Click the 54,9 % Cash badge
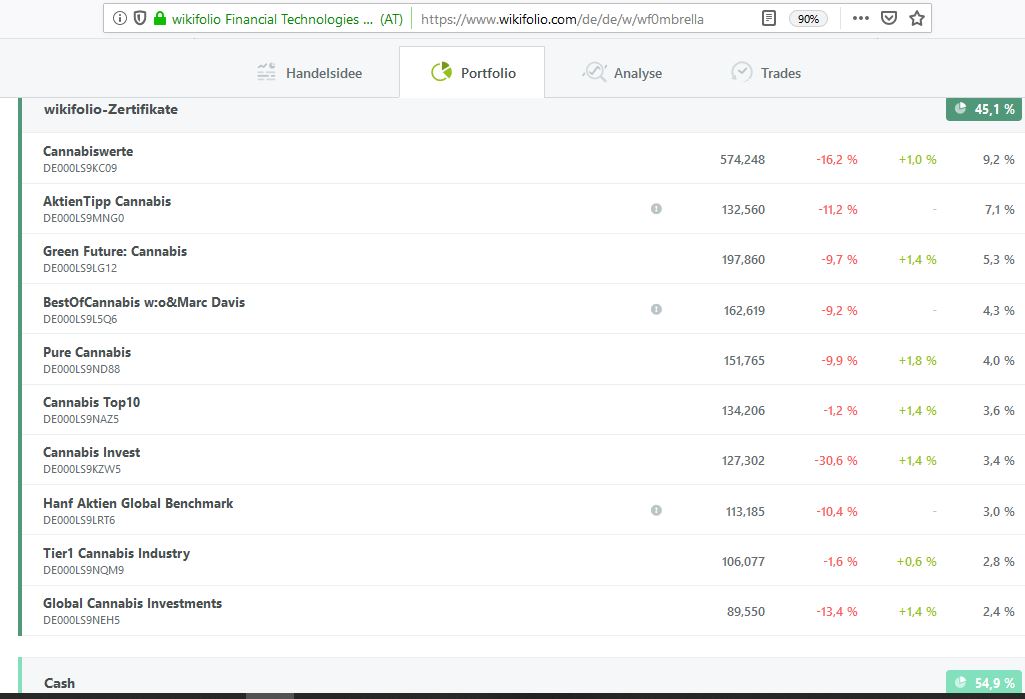This screenshot has height=699, width=1025. 984,683
